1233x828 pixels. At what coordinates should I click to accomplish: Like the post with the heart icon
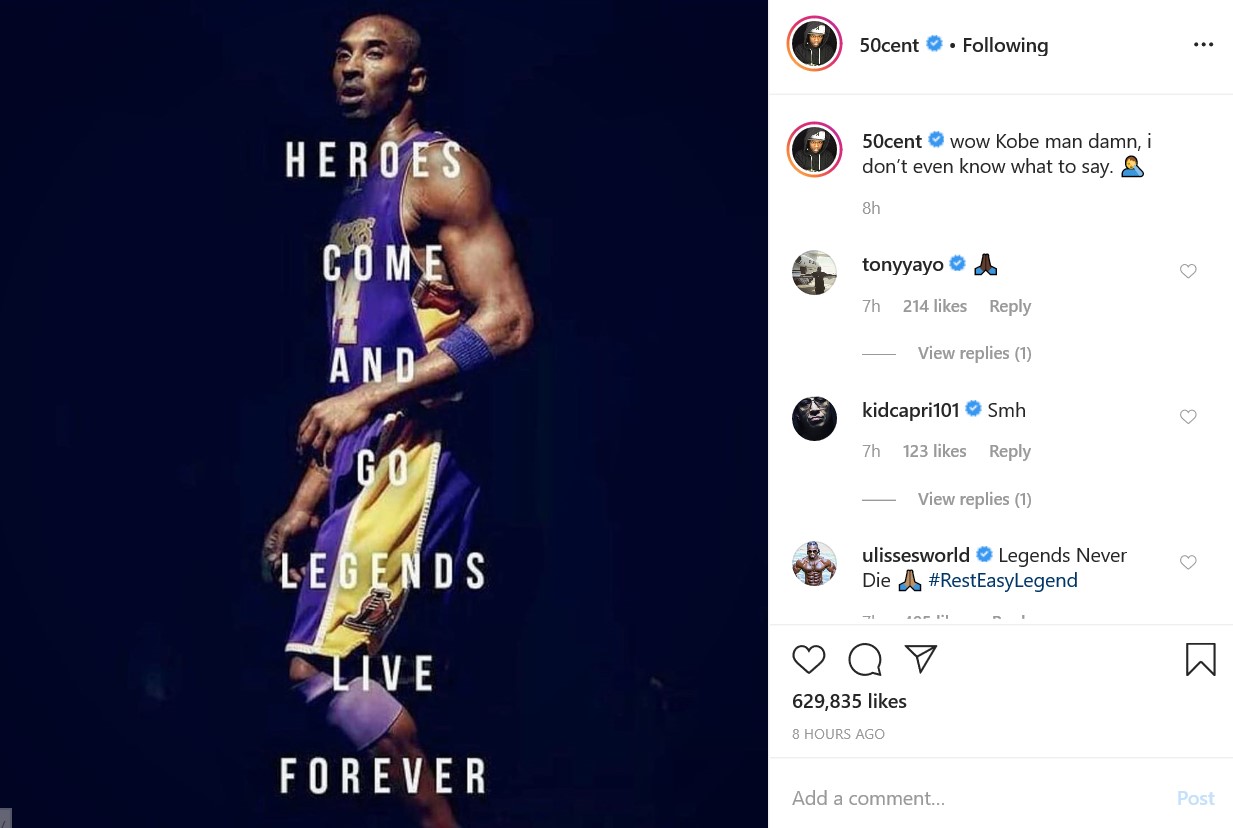click(x=808, y=660)
